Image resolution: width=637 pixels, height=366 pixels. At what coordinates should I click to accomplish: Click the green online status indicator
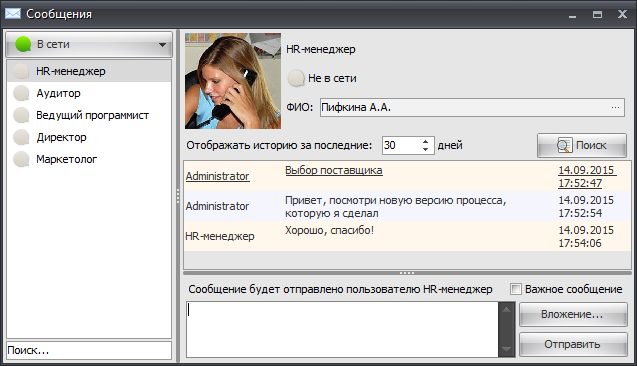23,44
